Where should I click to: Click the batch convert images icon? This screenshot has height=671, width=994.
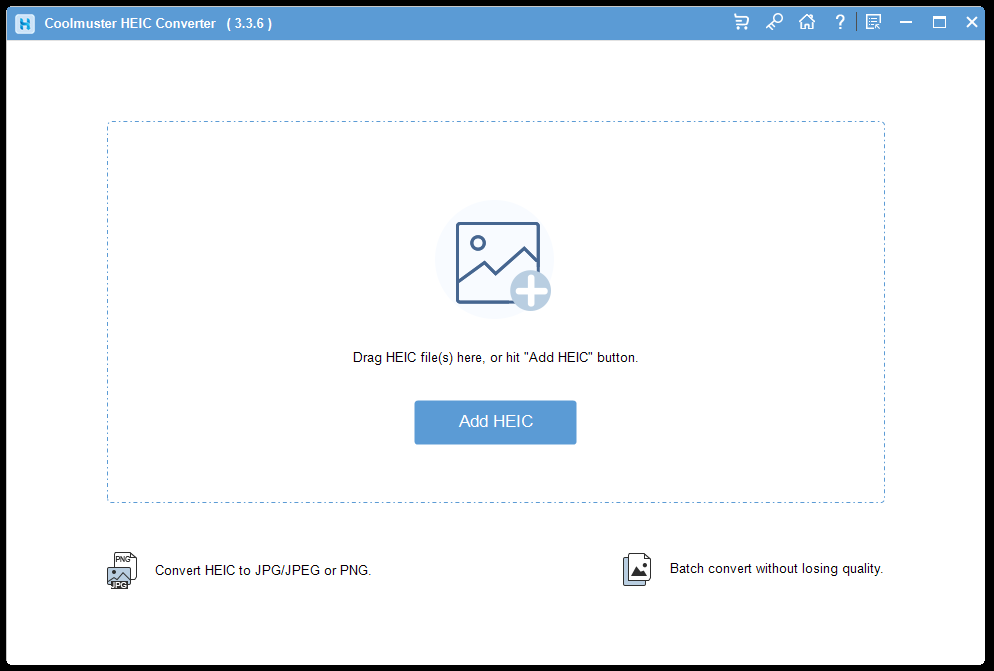[637, 569]
